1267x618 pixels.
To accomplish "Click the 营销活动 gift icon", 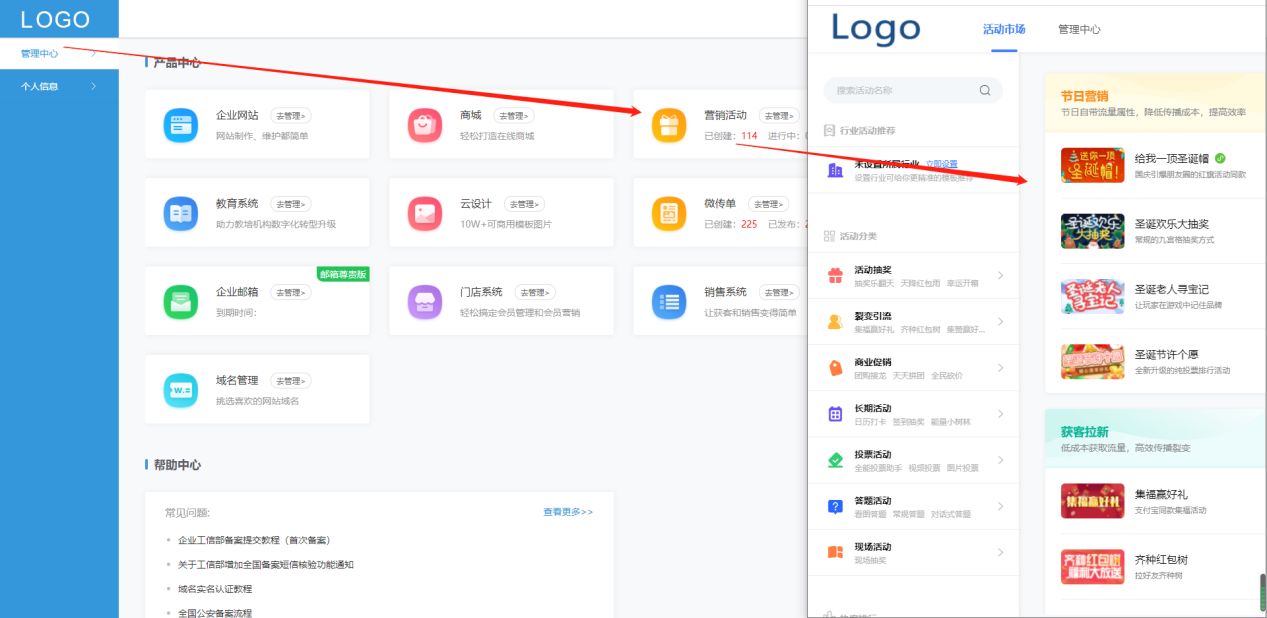I will click(669, 125).
